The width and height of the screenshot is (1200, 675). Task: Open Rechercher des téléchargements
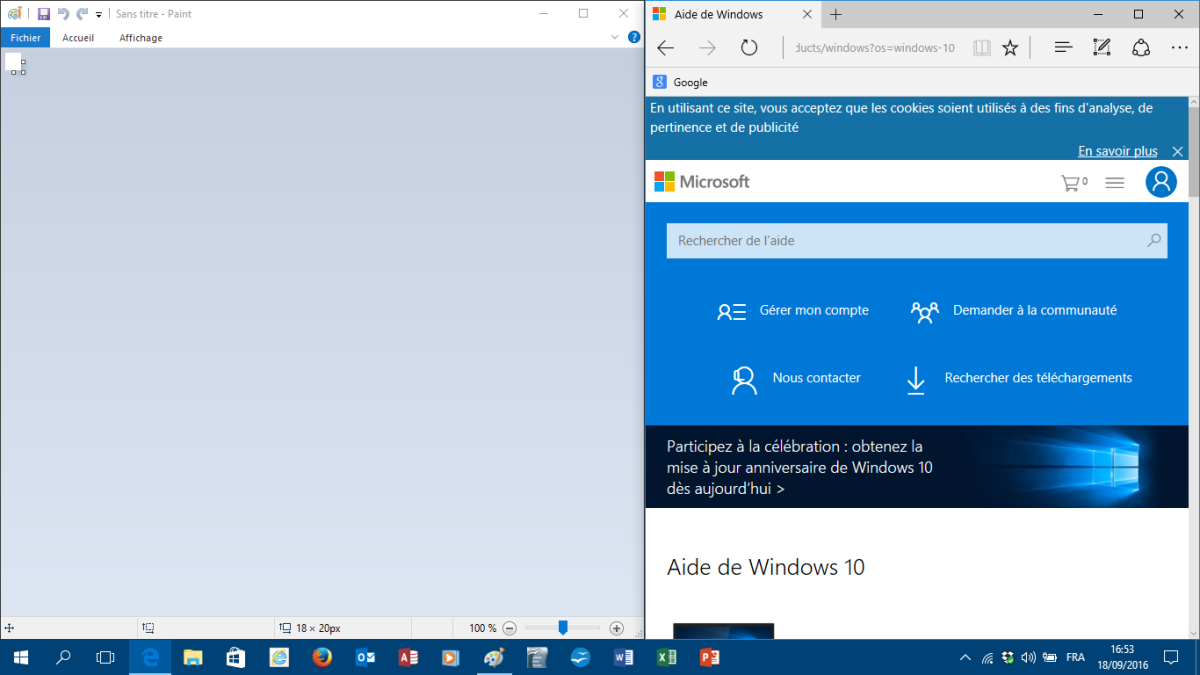pos(1018,379)
